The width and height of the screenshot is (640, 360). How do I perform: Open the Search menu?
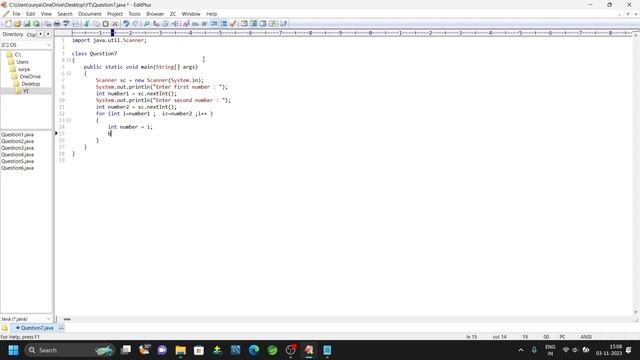click(64, 14)
